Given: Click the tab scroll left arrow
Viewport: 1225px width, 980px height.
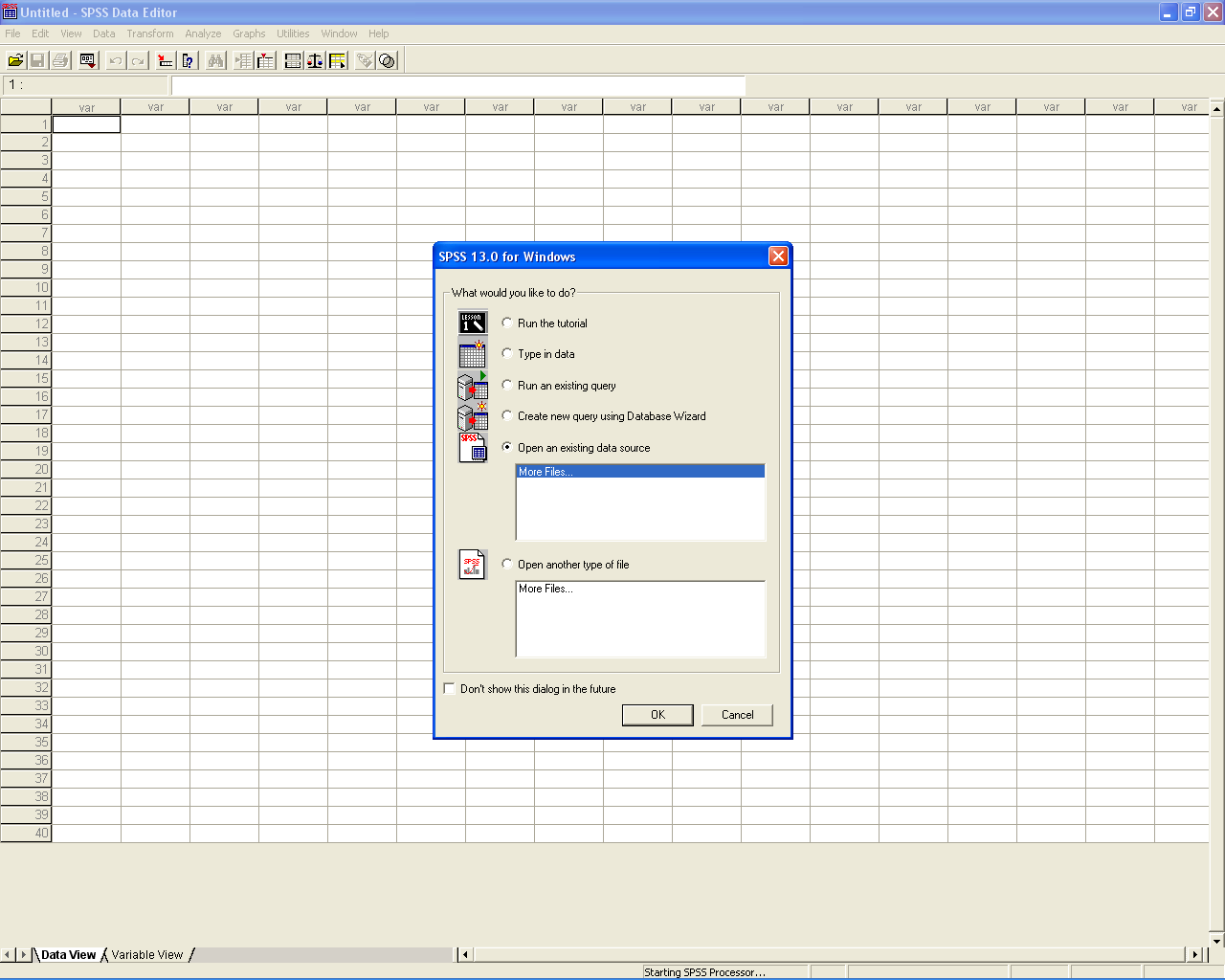Looking at the screenshot, I should pyautogui.click(x=8, y=954).
